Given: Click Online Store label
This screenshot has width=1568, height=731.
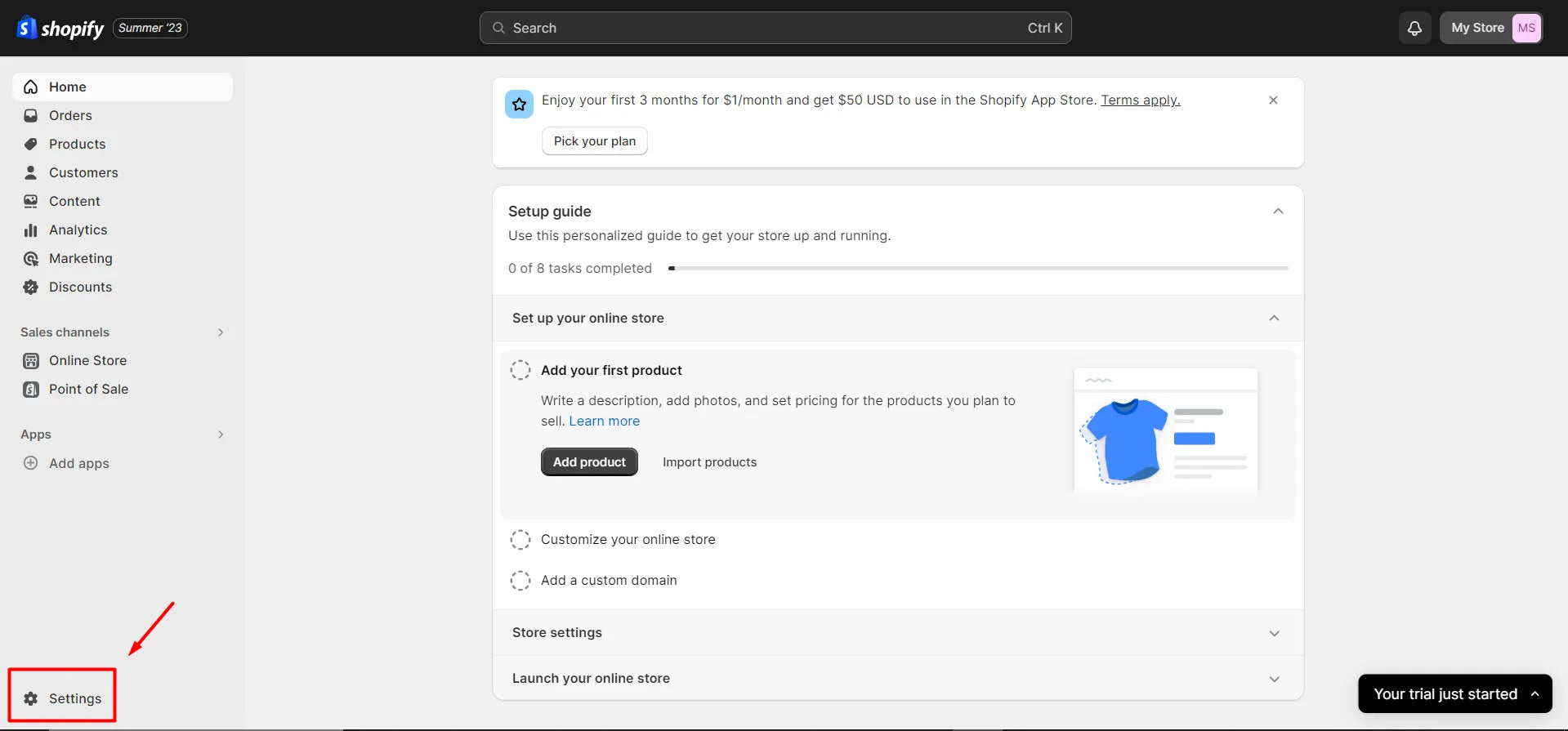Looking at the screenshot, I should tap(87, 360).
